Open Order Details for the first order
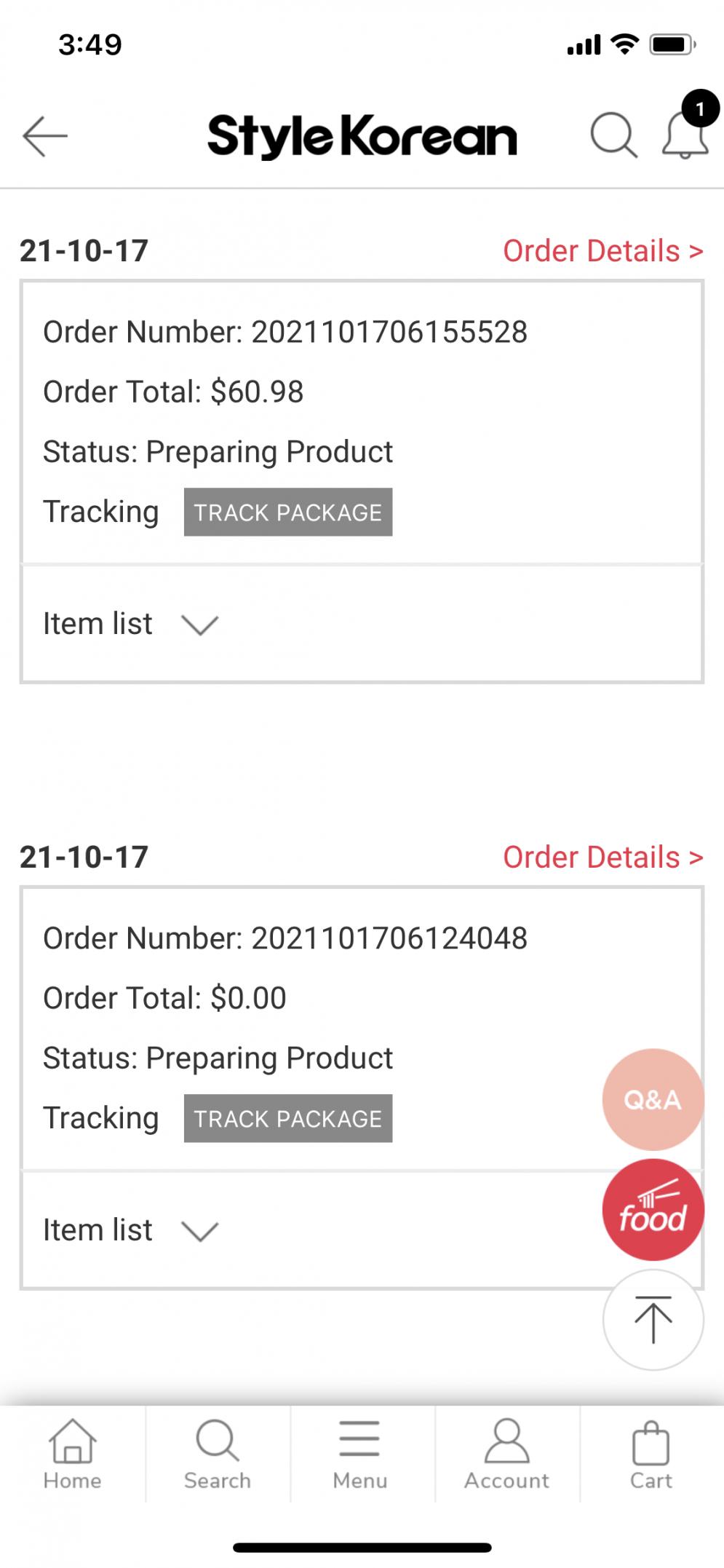 pos(603,250)
